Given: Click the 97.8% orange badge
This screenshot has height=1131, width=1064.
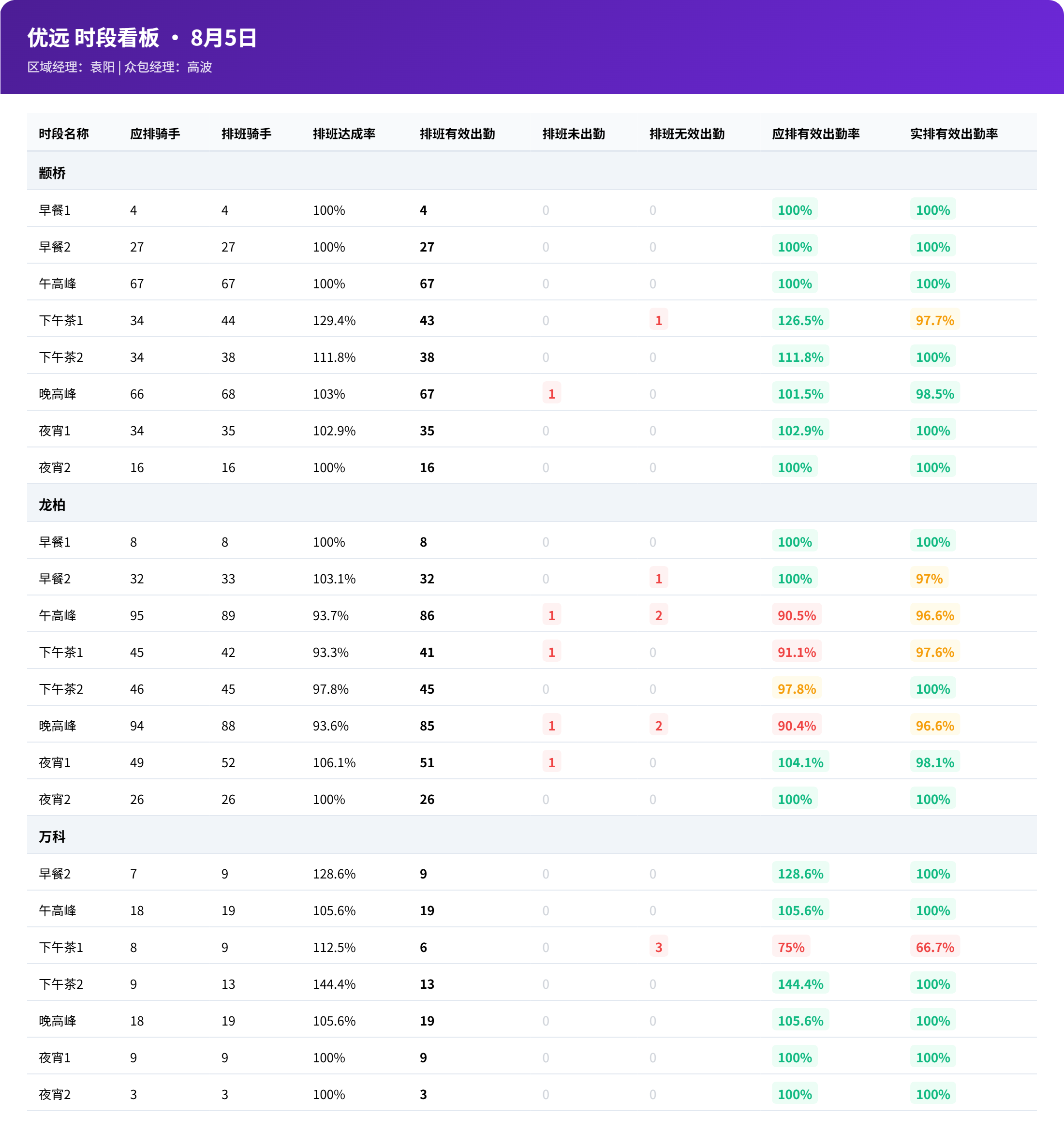Looking at the screenshot, I should pos(796,688).
